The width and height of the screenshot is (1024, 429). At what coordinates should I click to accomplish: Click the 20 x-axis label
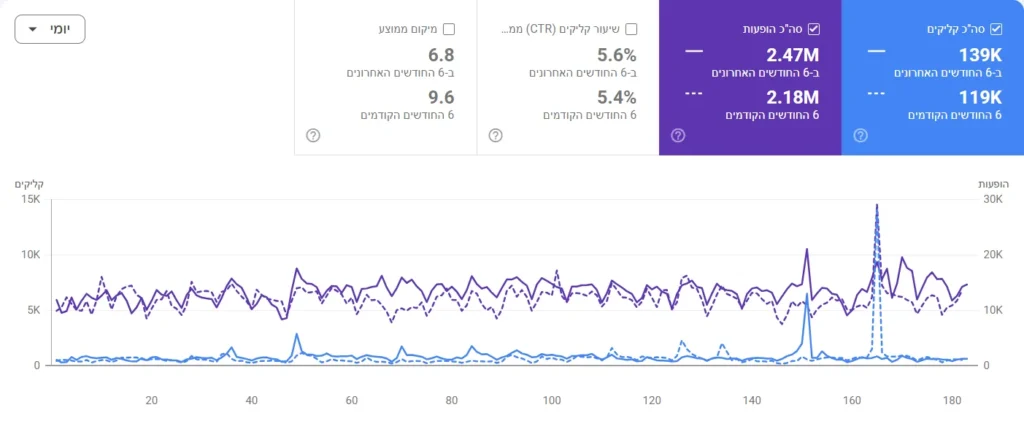pyautogui.click(x=151, y=401)
